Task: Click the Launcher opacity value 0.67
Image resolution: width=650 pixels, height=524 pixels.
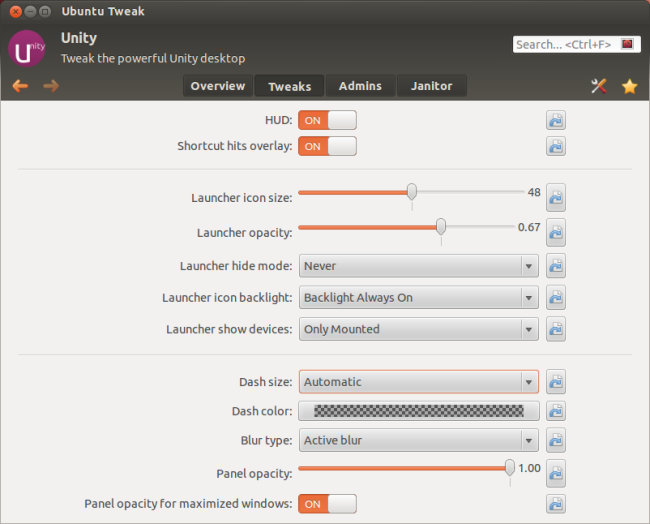Action: coord(529,227)
